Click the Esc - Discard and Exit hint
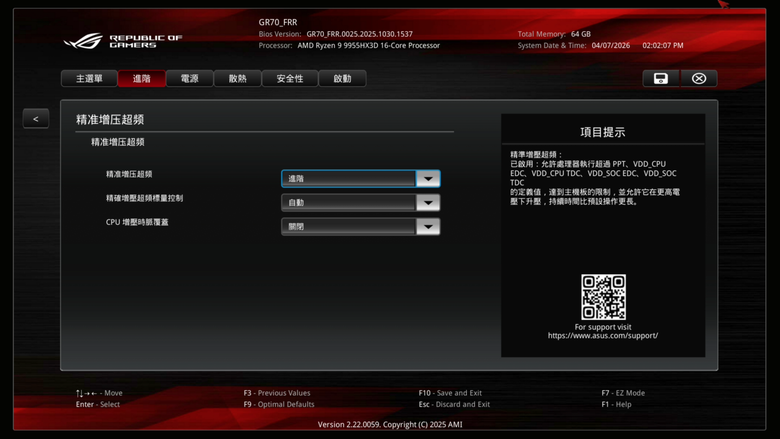 pos(454,404)
